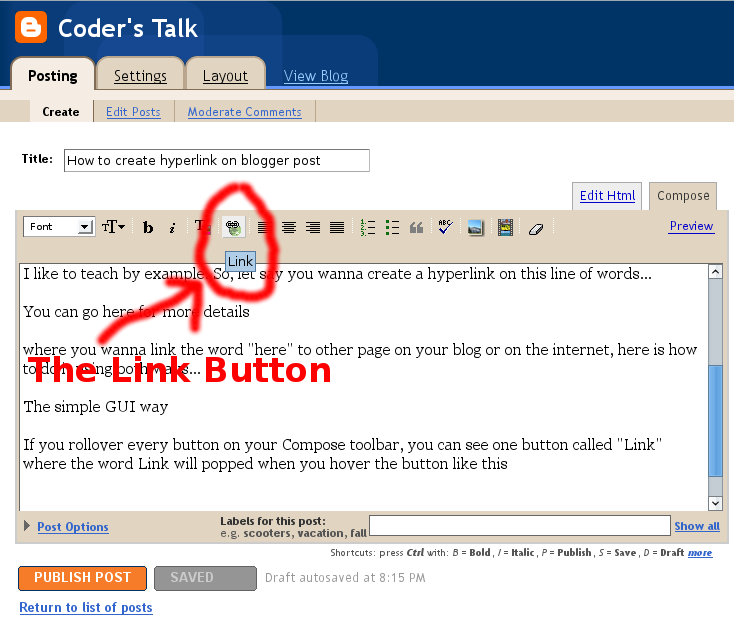Select the Compose tab
Image resolution: width=734 pixels, height=623 pixels.
(x=683, y=196)
